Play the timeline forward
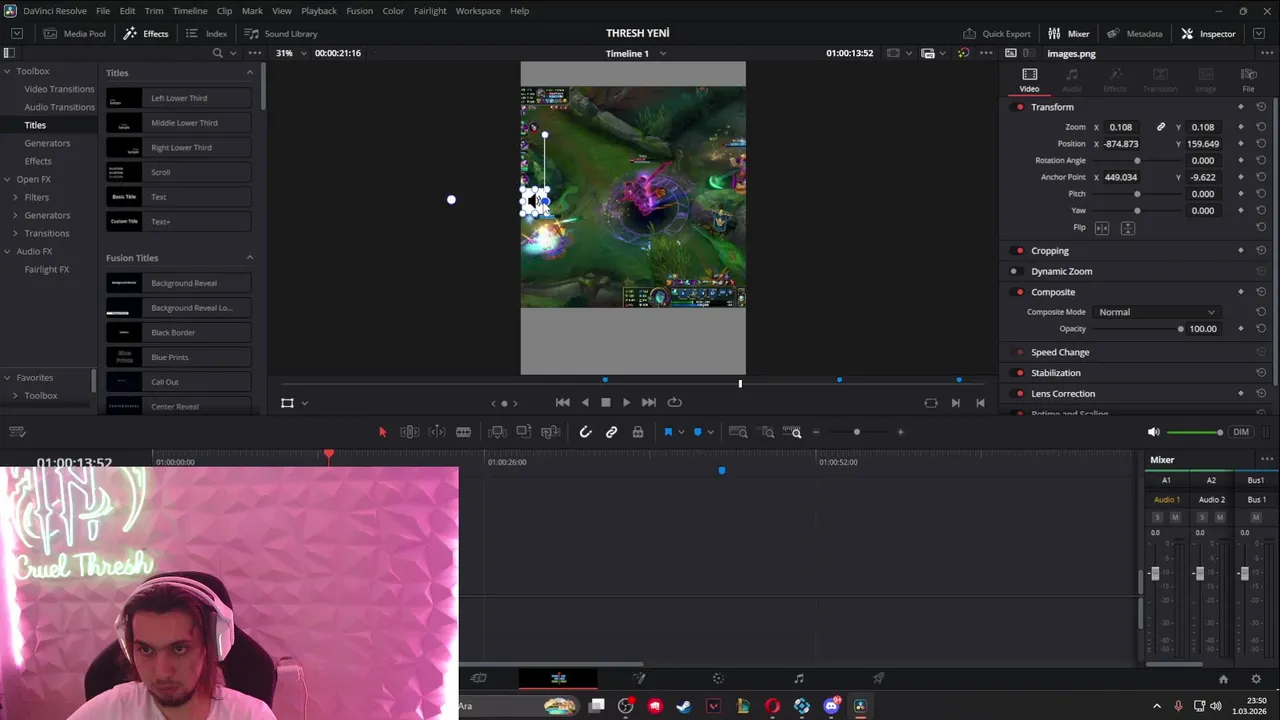 [626, 402]
